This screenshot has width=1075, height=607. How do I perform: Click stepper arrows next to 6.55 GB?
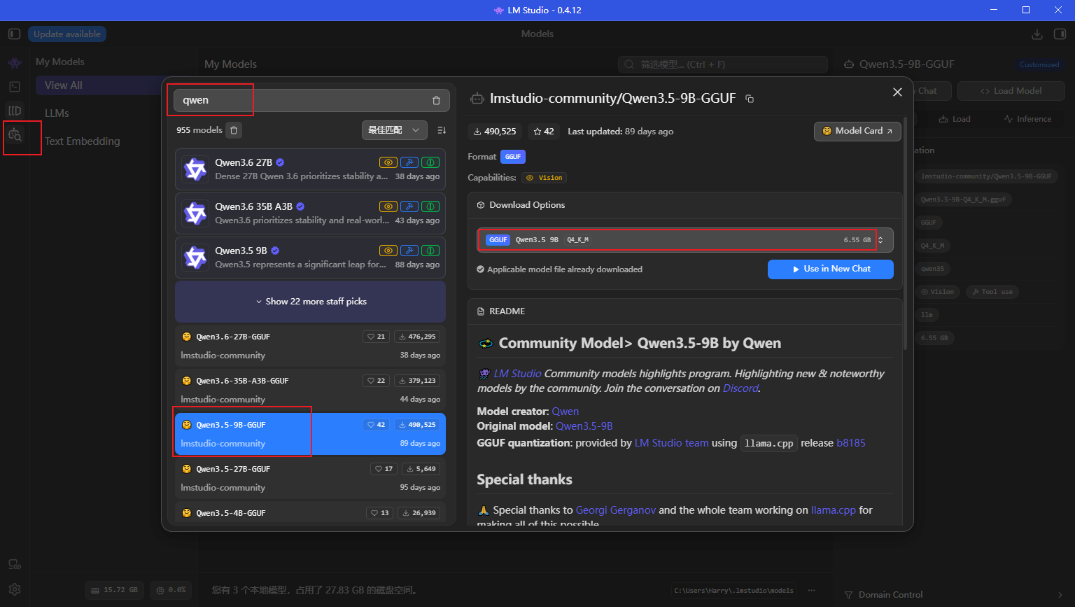click(881, 240)
